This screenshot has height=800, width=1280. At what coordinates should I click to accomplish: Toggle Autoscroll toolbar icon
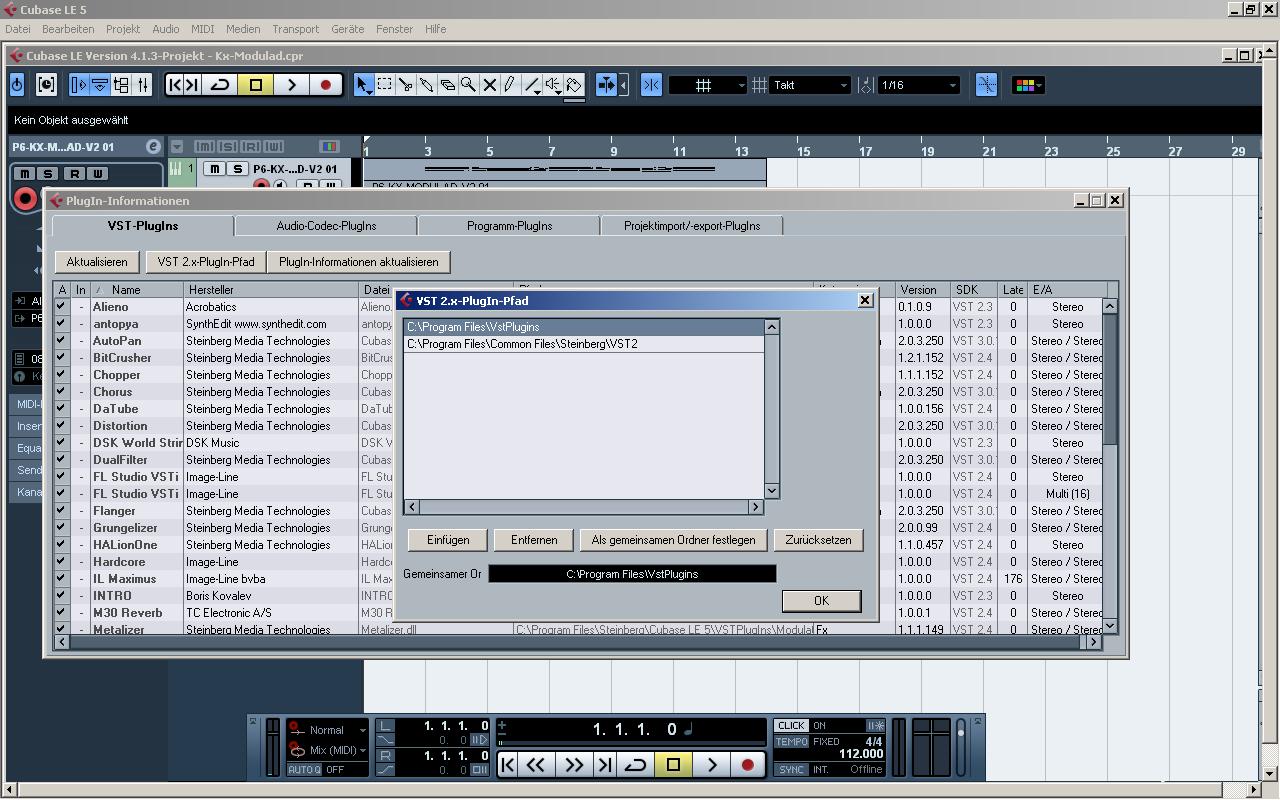click(605, 85)
